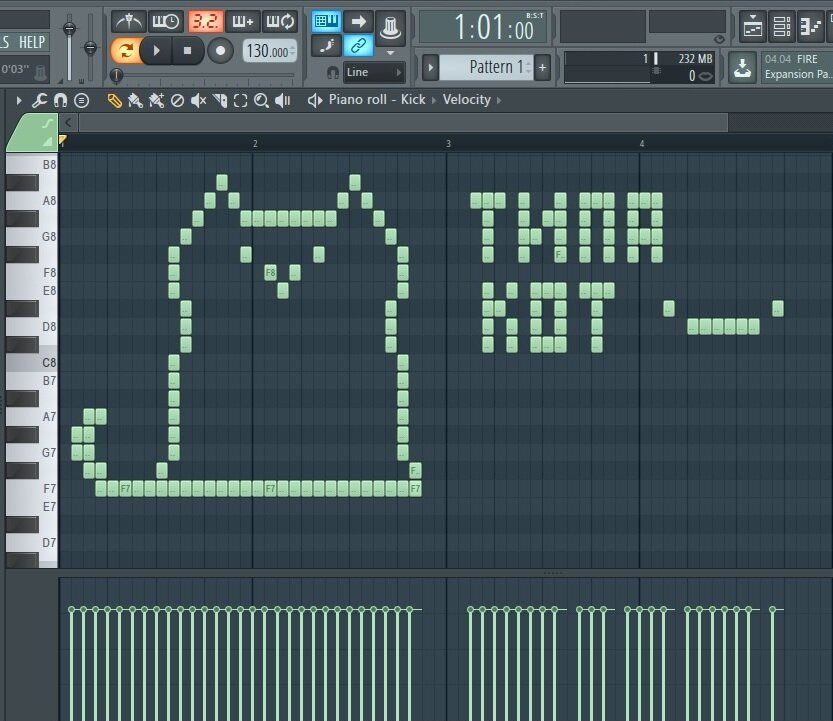This screenshot has width=833, height=721.
Task: Click the back arrow on scroll bar
Action: pyautogui.click(x=68, y=123)
